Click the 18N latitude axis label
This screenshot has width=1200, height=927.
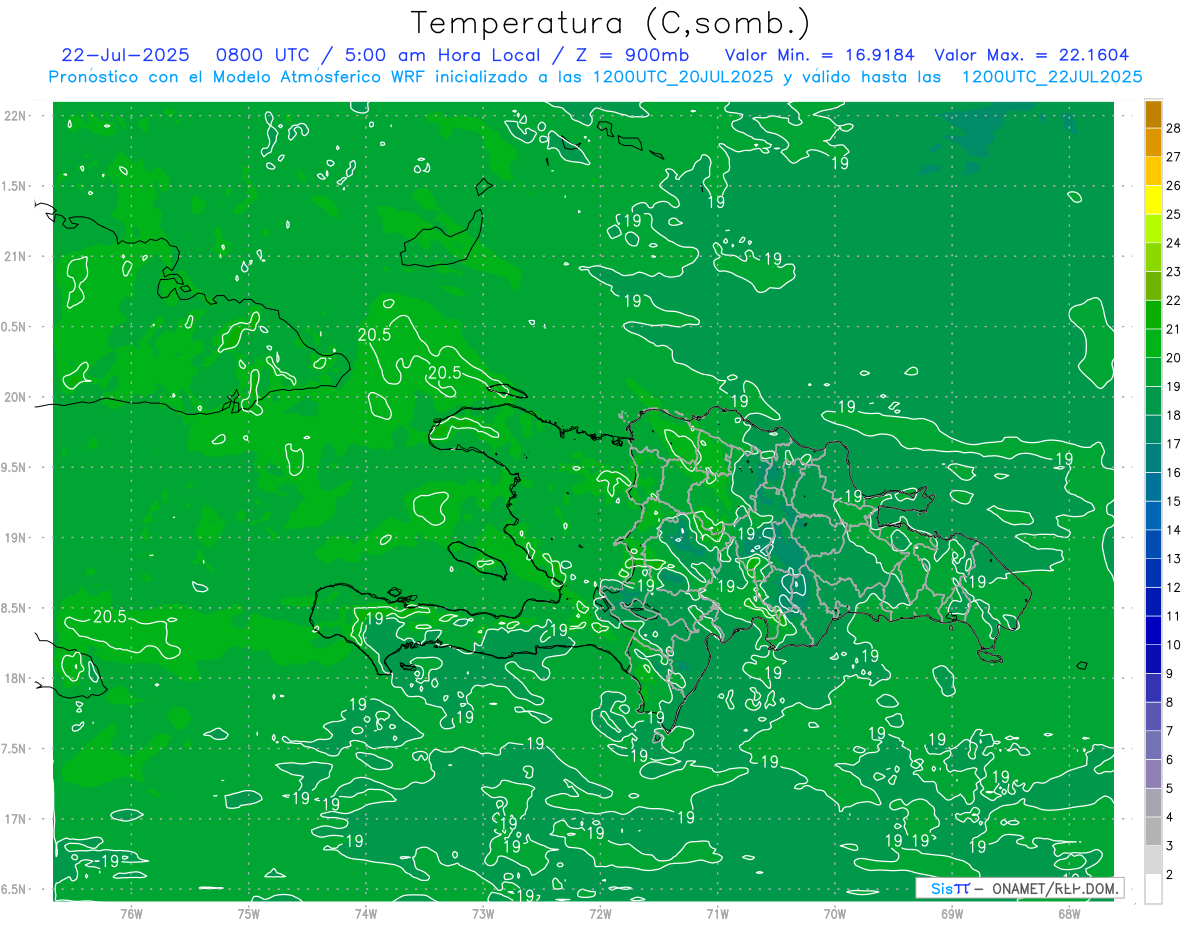point(15,679)
